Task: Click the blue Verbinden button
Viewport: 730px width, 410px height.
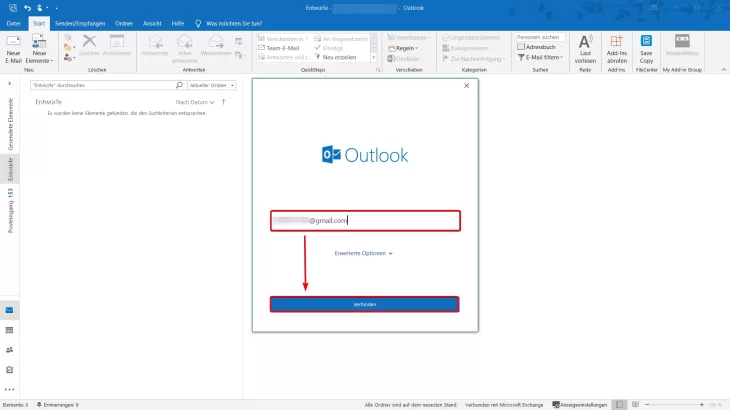Action: click(x=364, y=304)
